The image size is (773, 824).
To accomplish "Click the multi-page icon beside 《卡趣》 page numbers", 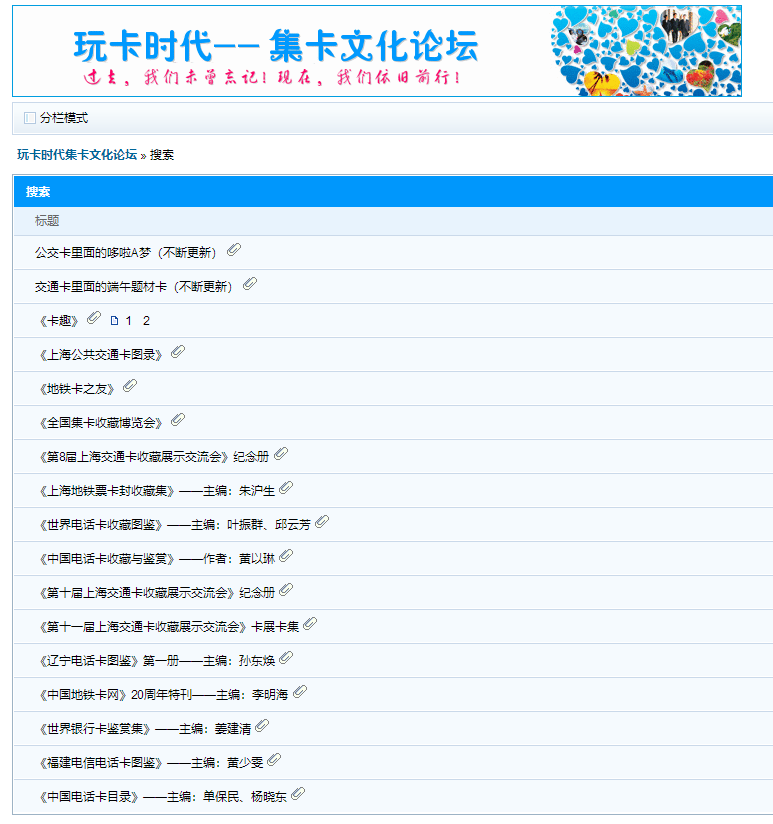I will pyautogui.click(x=114, y=321).
